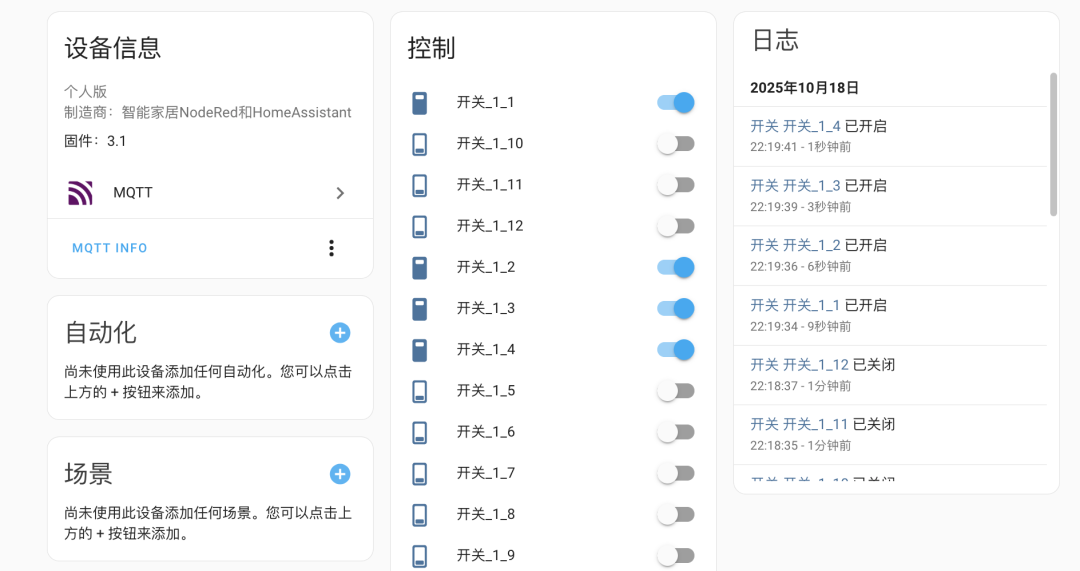This screenshot has width=1080, height=571.
Task: Switch off the 开关_1_4 toggle
Action: [676, 350]
